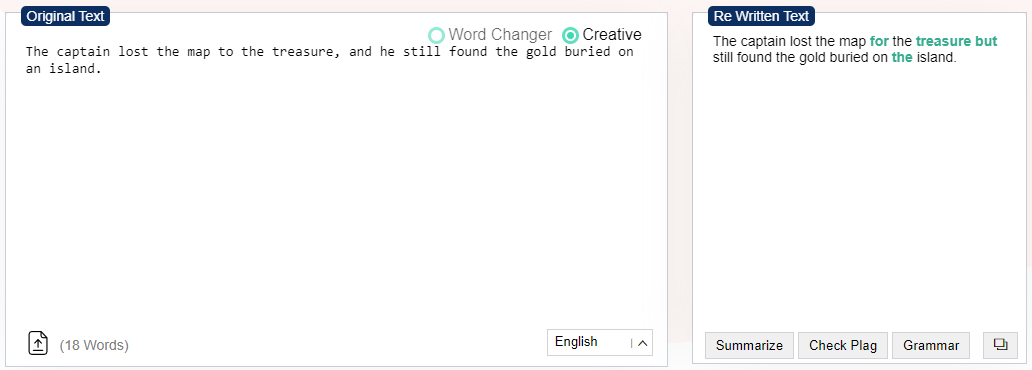Click the empty area of rewritten output panel

coord(861,198)
